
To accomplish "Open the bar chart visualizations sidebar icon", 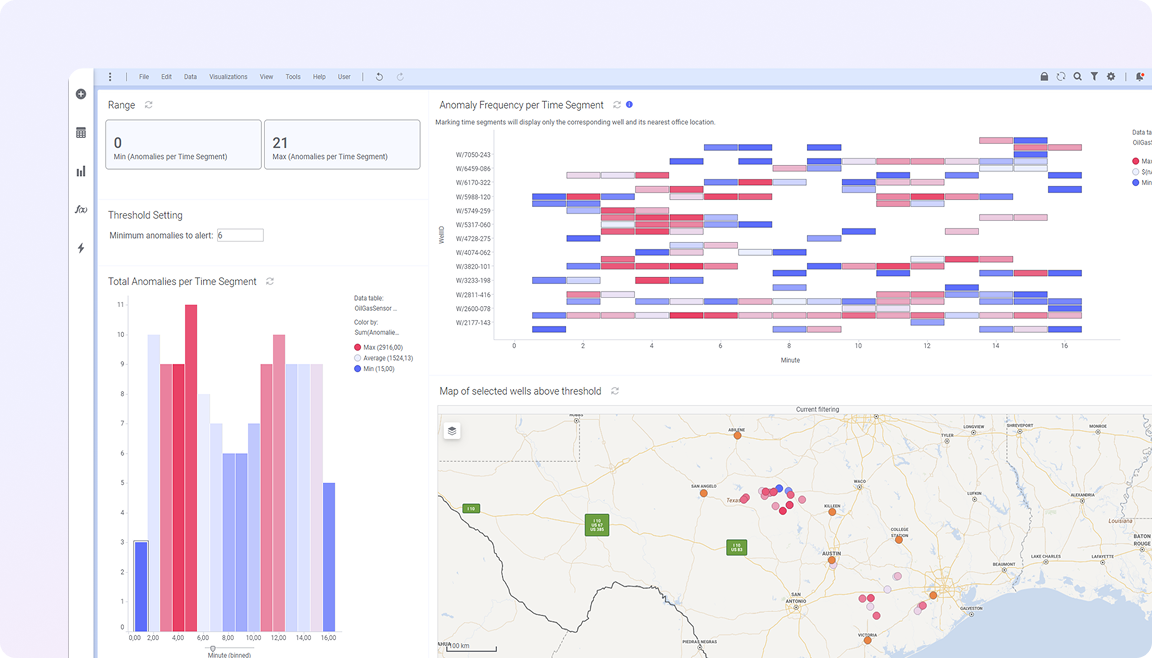I will (x=81, y=171).
